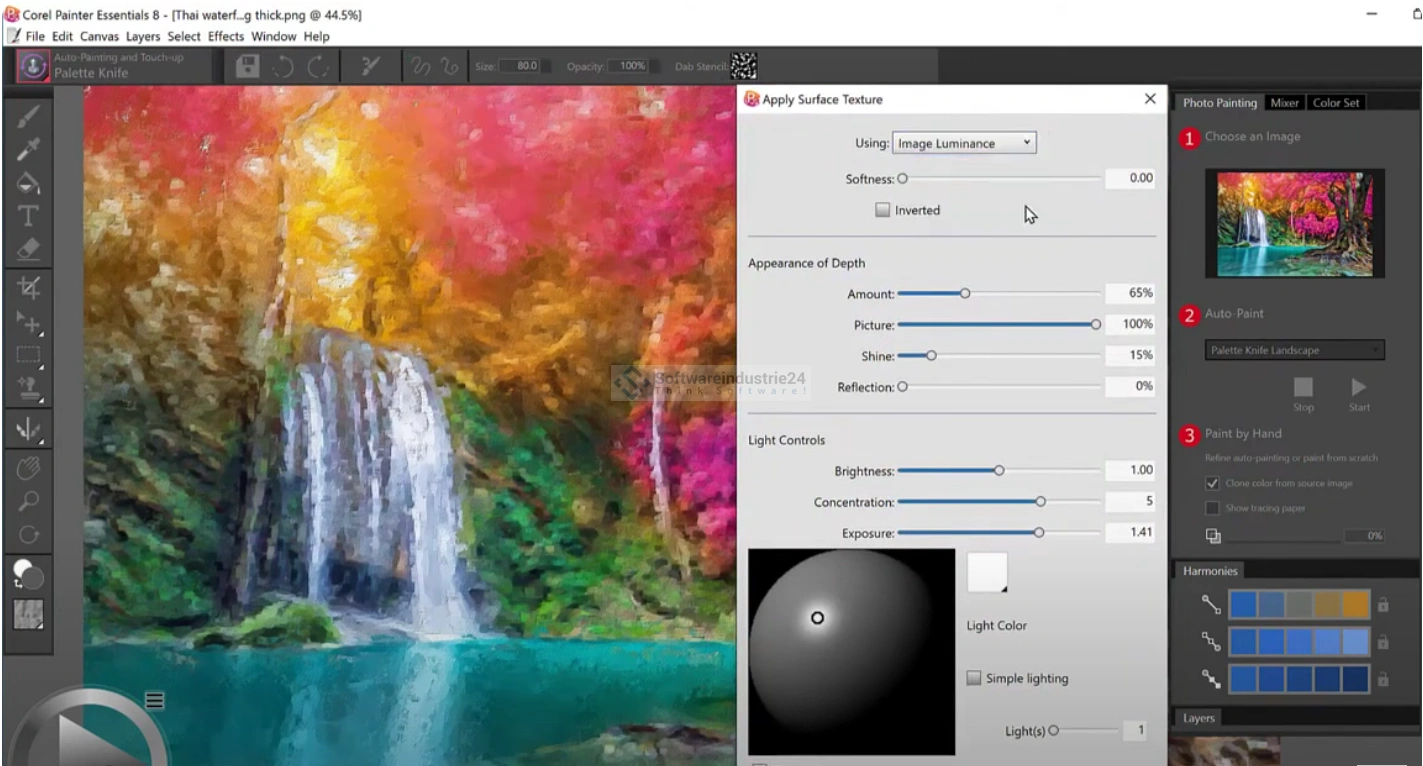Enable the Inverted checkbox
The height and width of the screenshot is (766, 1423).
pos(883,210)
